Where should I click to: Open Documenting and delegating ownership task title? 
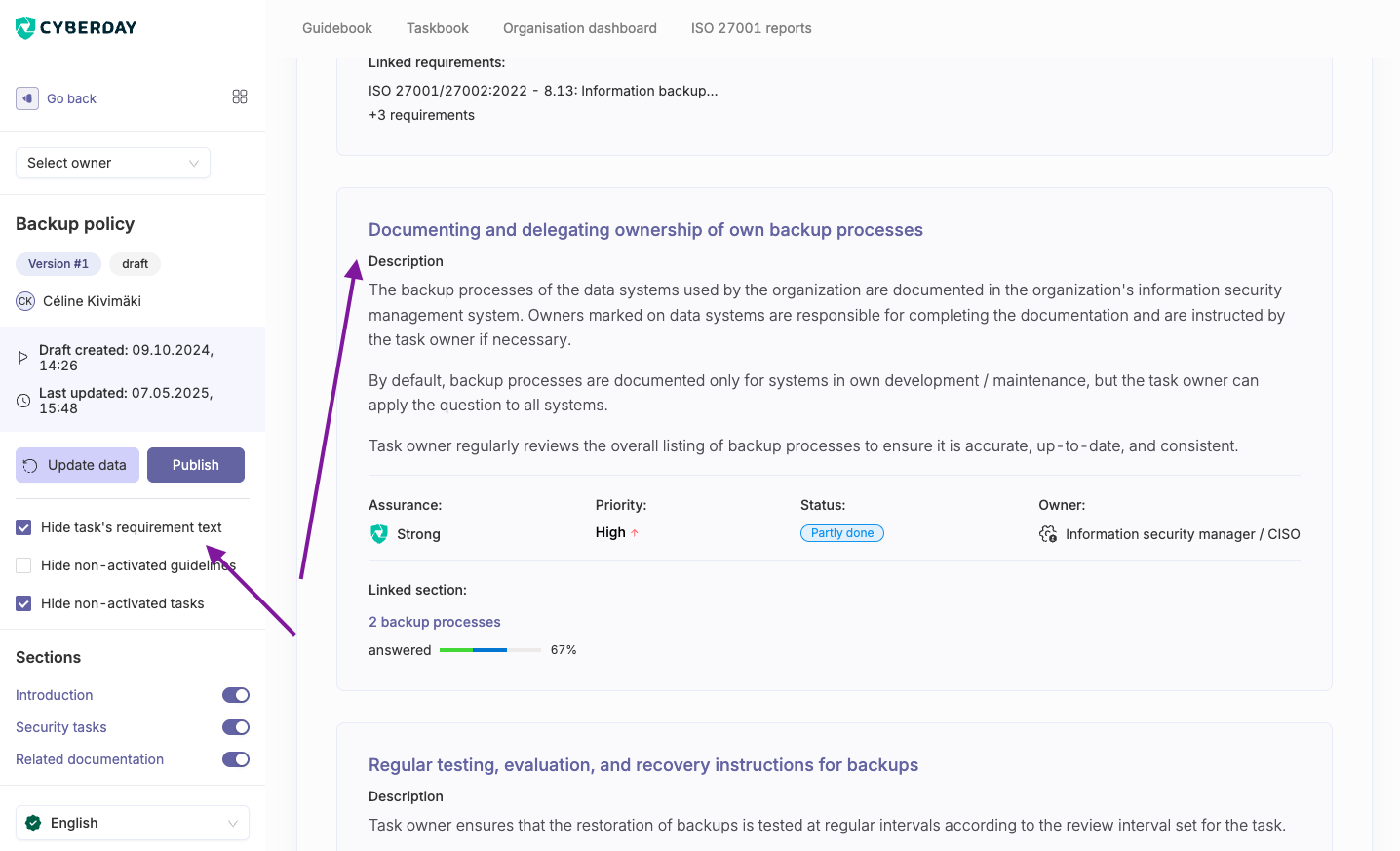point(645,230)
